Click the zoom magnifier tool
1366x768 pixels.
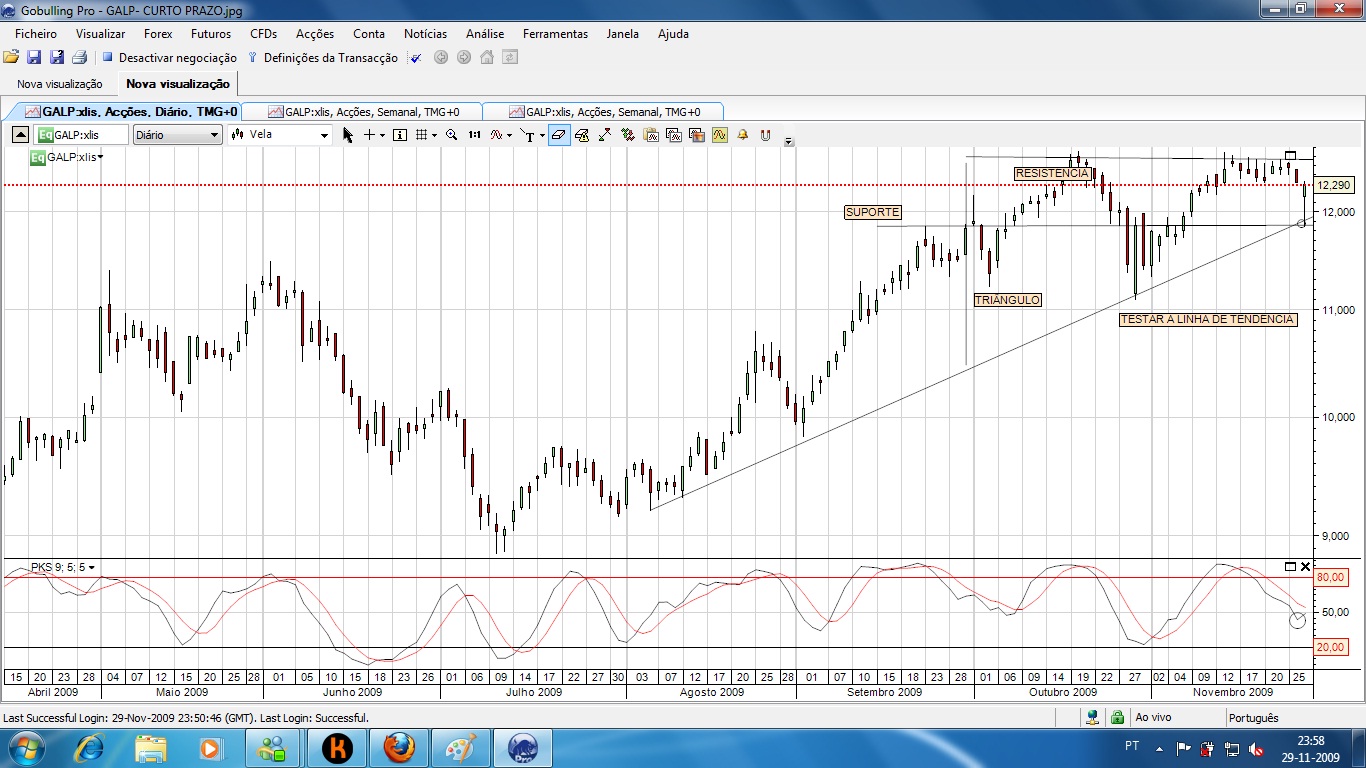tap(452, 135)
